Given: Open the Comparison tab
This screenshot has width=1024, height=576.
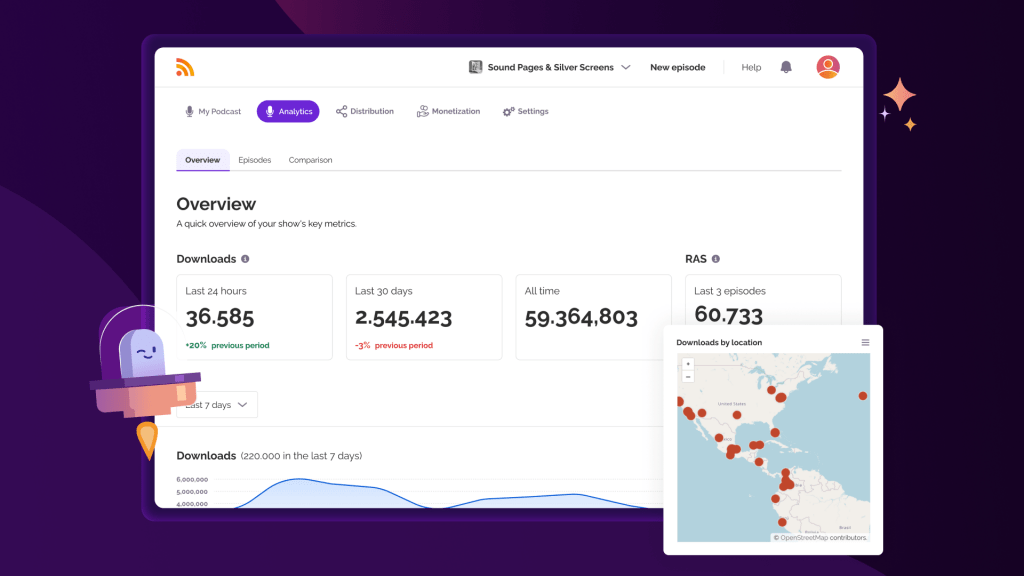Looking at the screenshot, I should (x=310, y=159).
